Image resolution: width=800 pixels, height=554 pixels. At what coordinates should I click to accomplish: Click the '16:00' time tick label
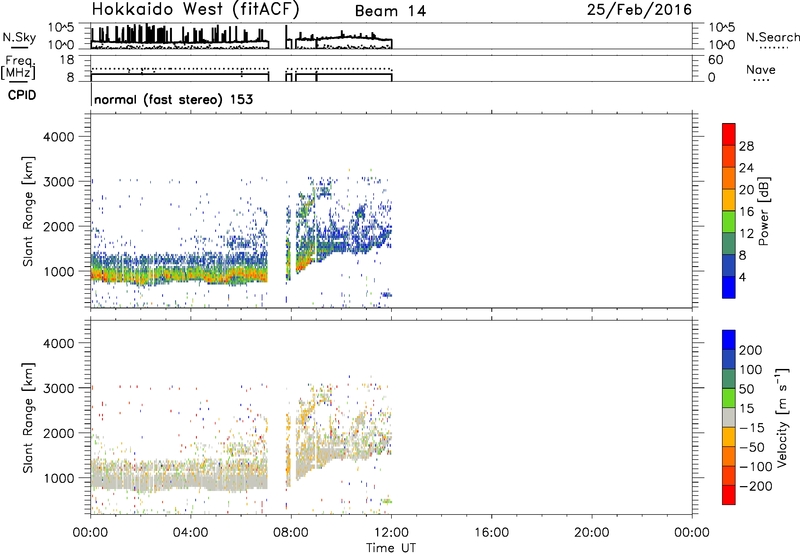(x=491, y=533)
